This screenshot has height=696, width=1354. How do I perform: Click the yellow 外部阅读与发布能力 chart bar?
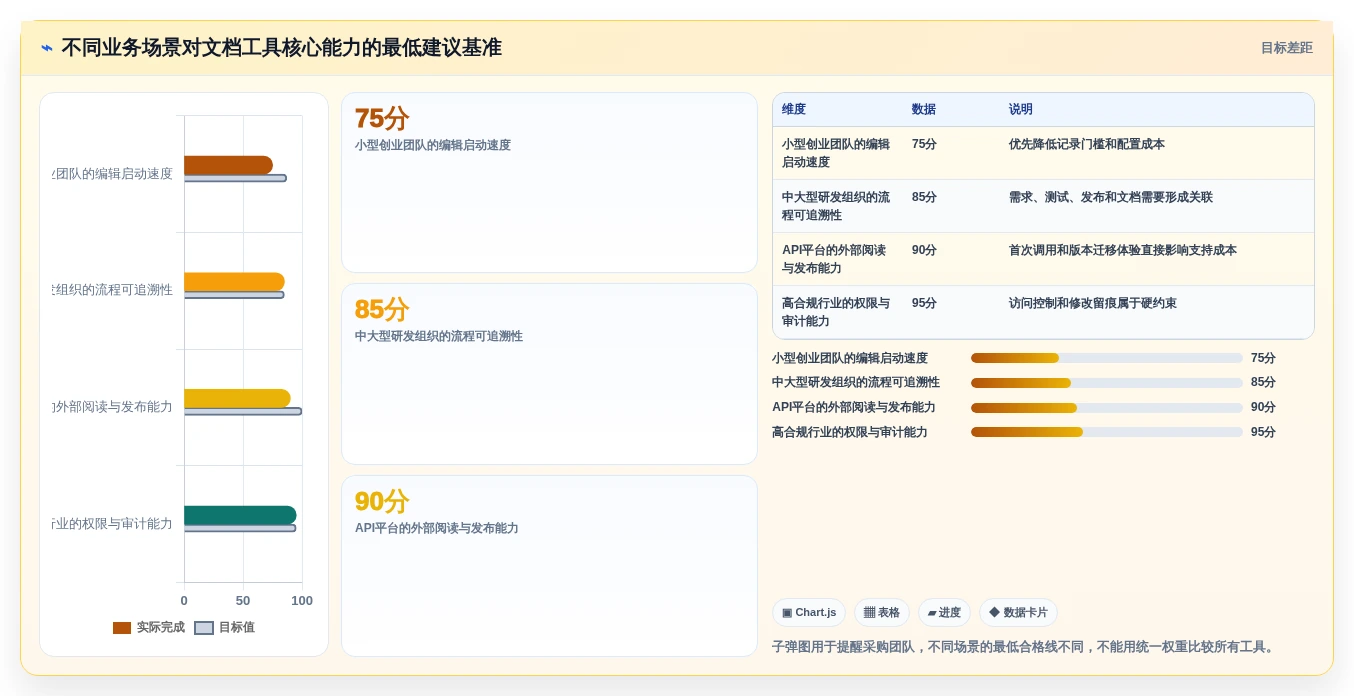tap(237, 398)
